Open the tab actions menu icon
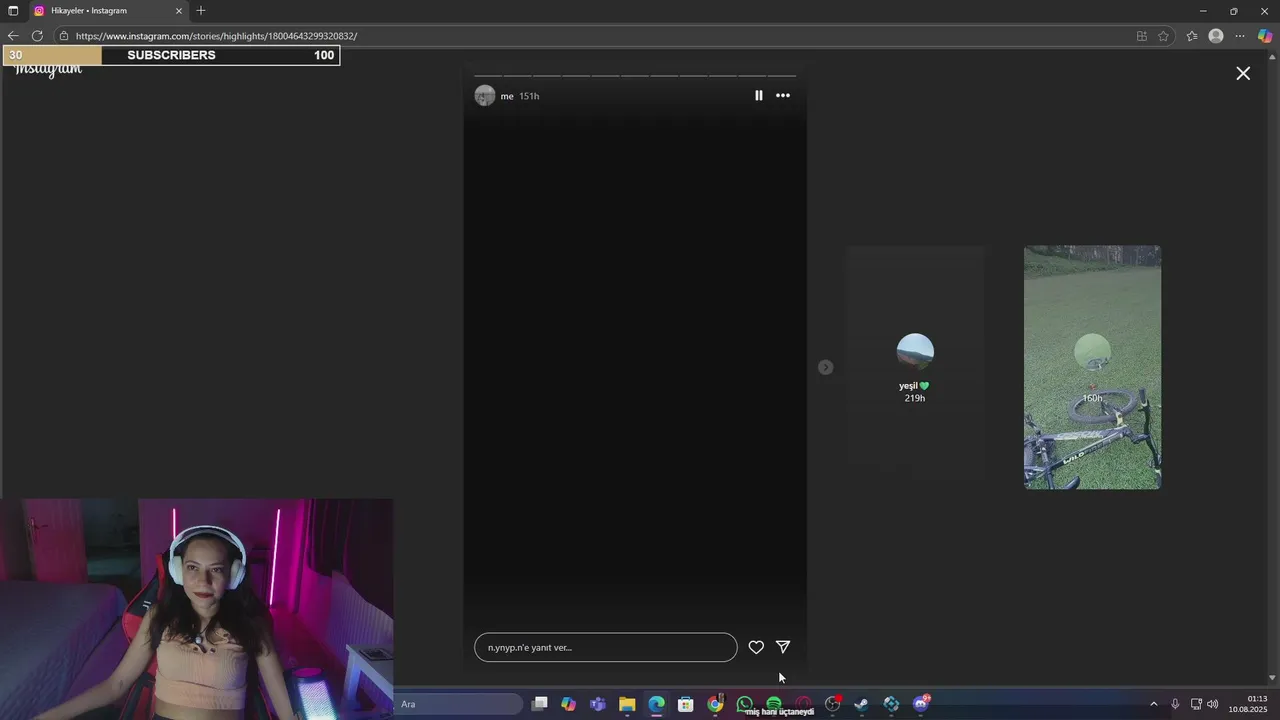The image size is (1280, 720). [13, 11]
